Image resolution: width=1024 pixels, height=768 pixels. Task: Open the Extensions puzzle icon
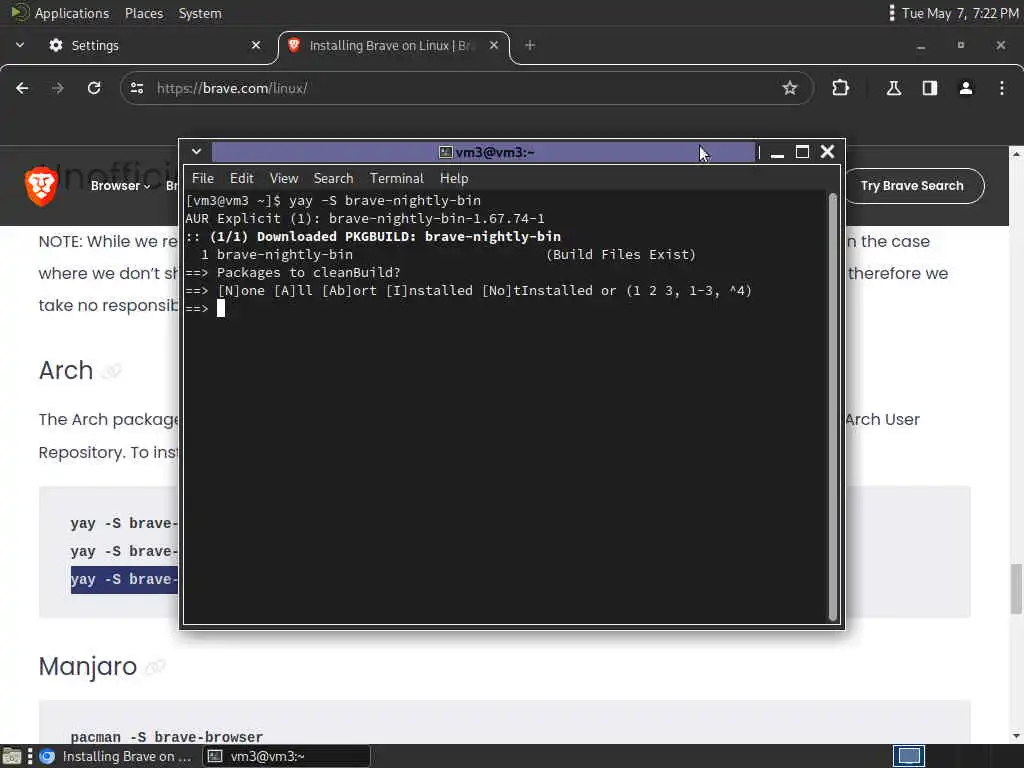[840, 88]
